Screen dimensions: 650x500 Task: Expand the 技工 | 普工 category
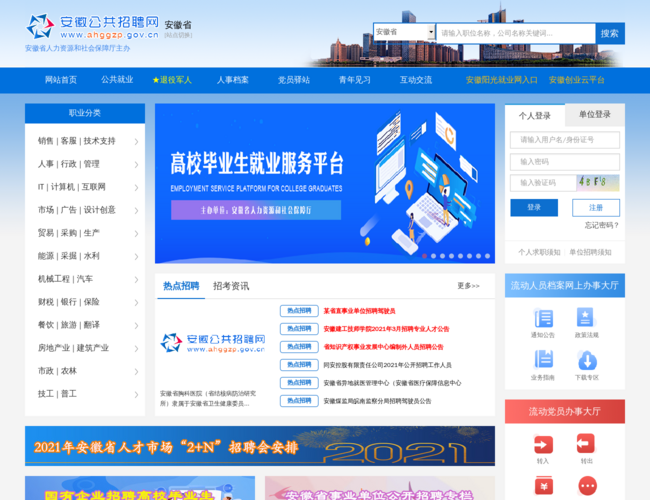coord(85,394)
